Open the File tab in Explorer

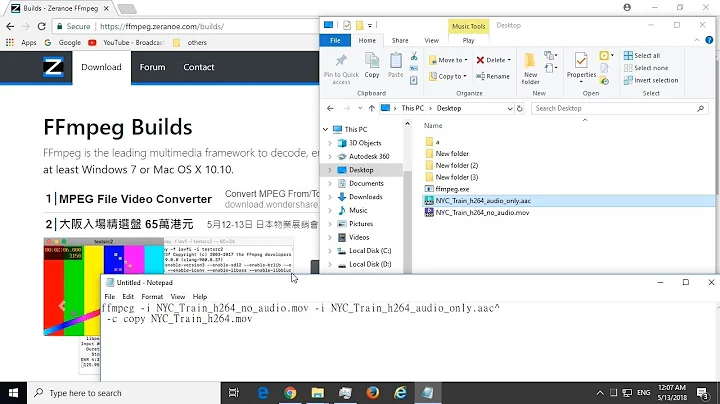coord(335,40)
